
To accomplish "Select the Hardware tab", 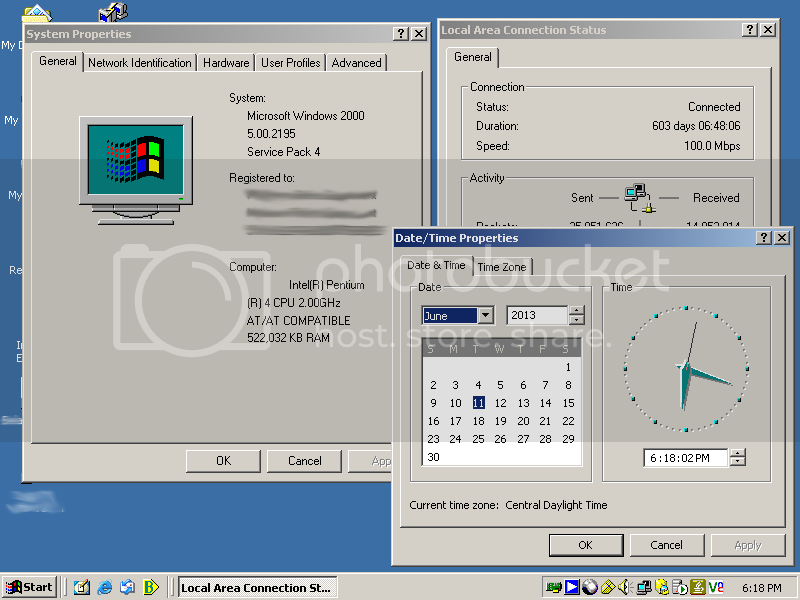I will [x=226, y=63].
